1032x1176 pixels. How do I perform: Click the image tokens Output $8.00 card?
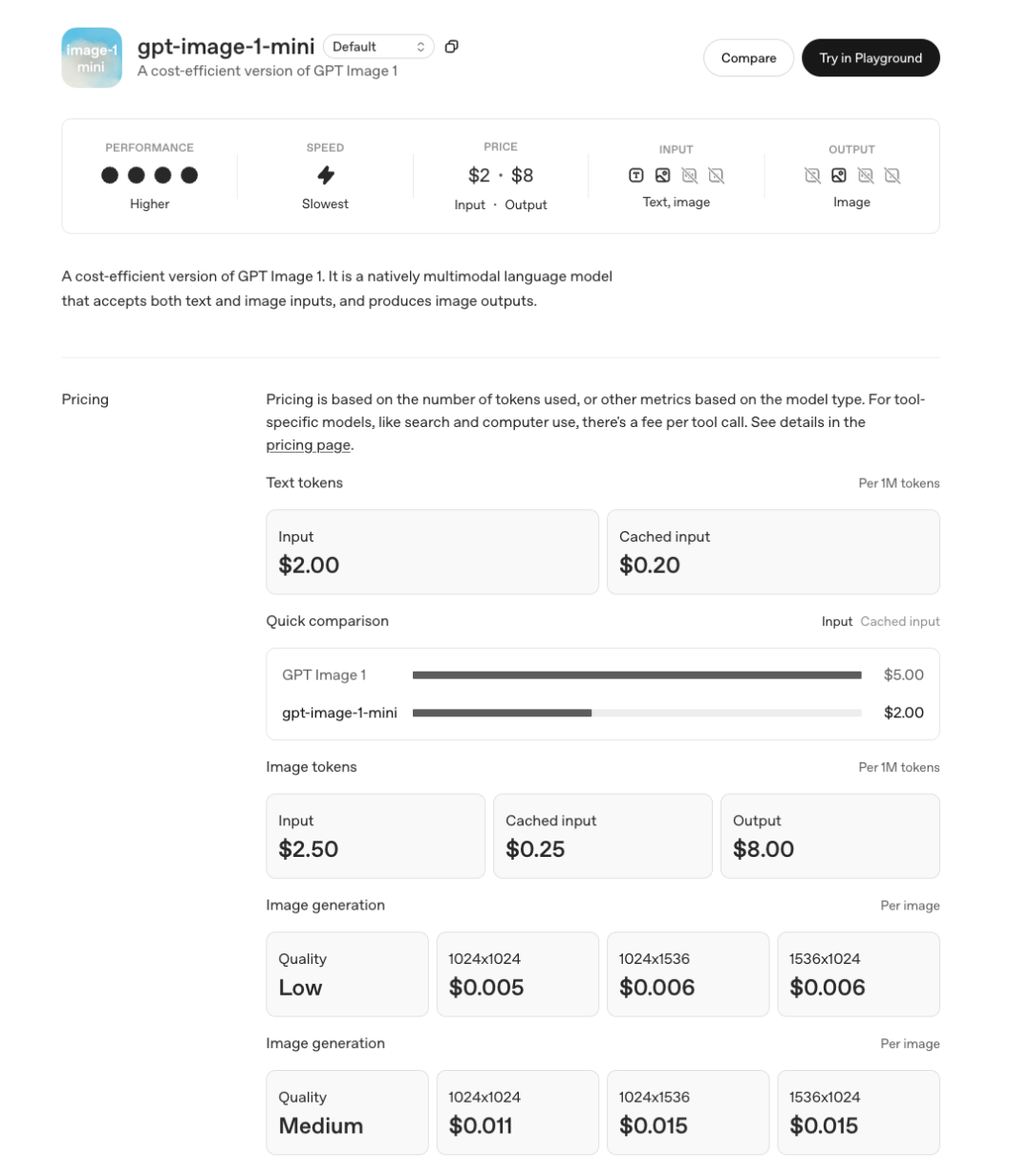click(829, 836)
